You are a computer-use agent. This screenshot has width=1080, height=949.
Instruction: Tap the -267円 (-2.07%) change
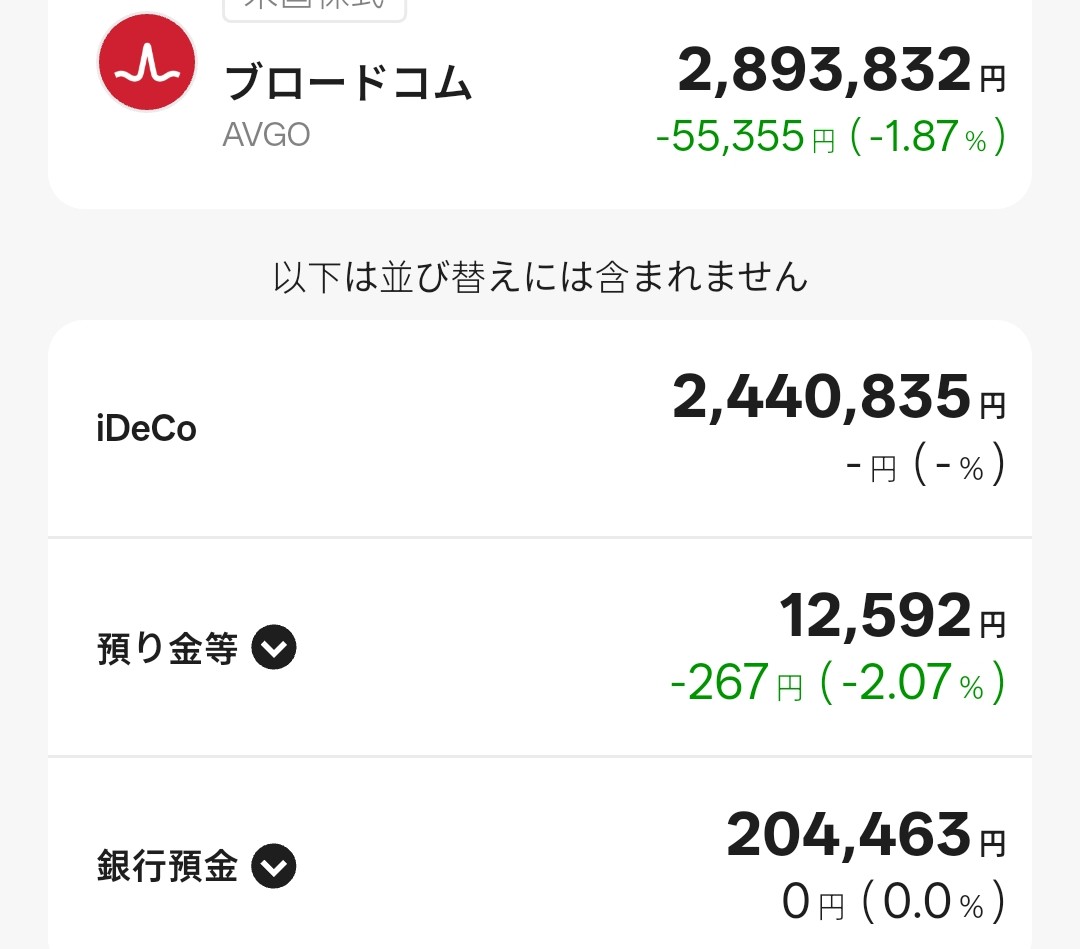tap(837, 683)
